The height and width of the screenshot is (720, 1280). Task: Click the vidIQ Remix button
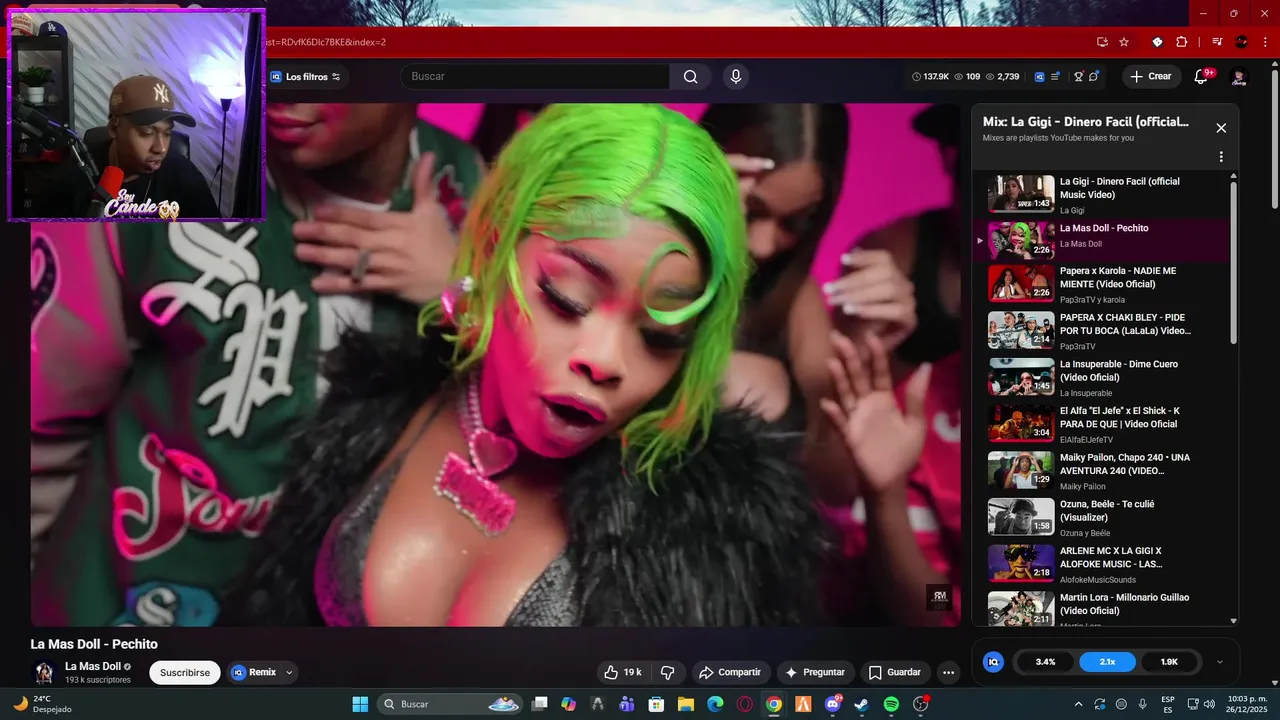[253, 673]
